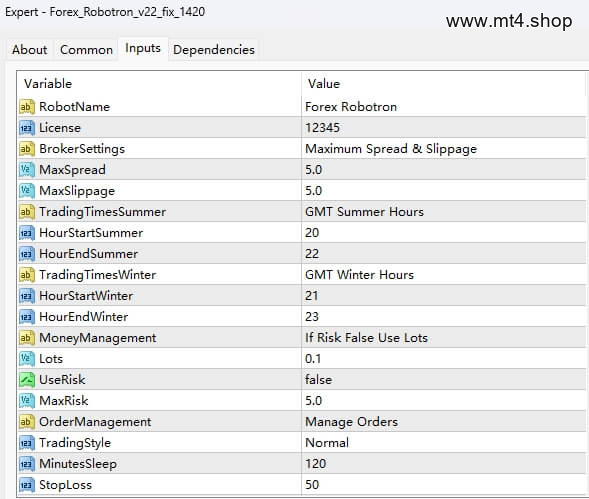Screen dimensions: 589x499
Task: Click the integer icon next to StopLoss
Action: (x=27, y=485)
